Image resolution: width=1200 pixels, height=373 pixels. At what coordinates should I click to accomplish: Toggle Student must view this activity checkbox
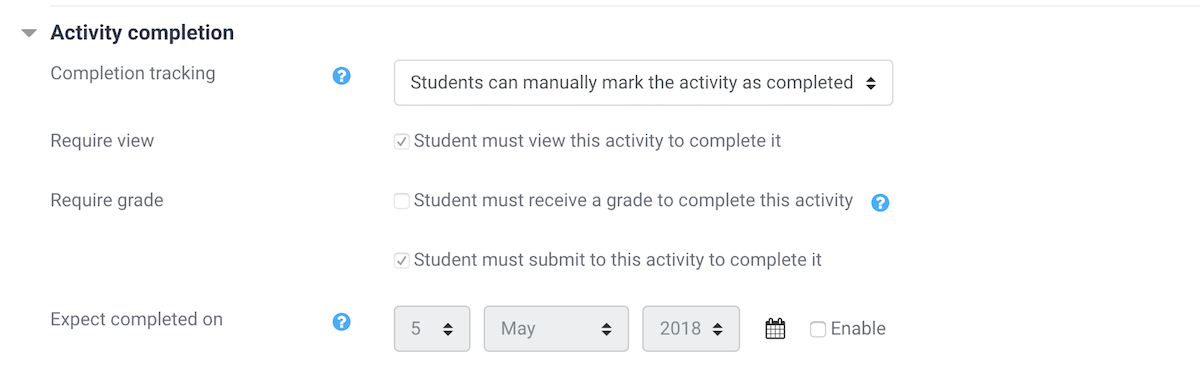(x=402, y=142)
